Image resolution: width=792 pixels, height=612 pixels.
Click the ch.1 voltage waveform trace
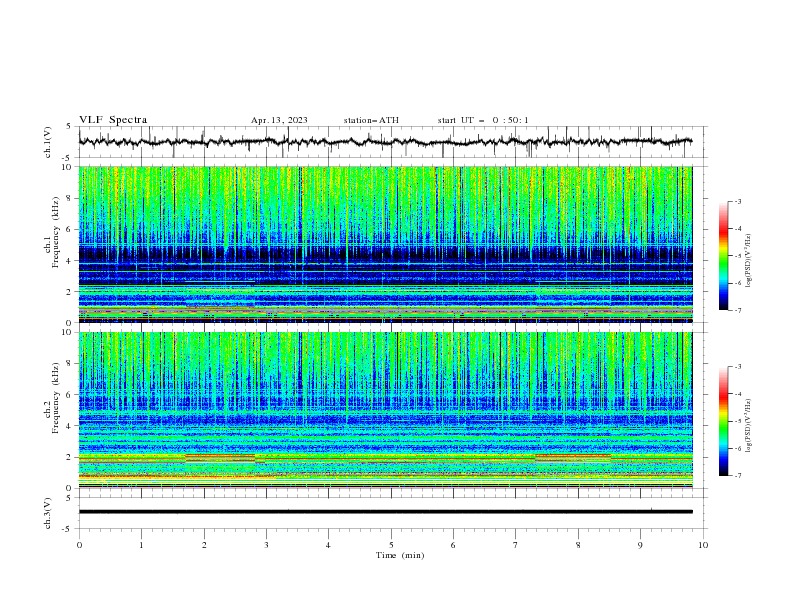pos(385,142)
